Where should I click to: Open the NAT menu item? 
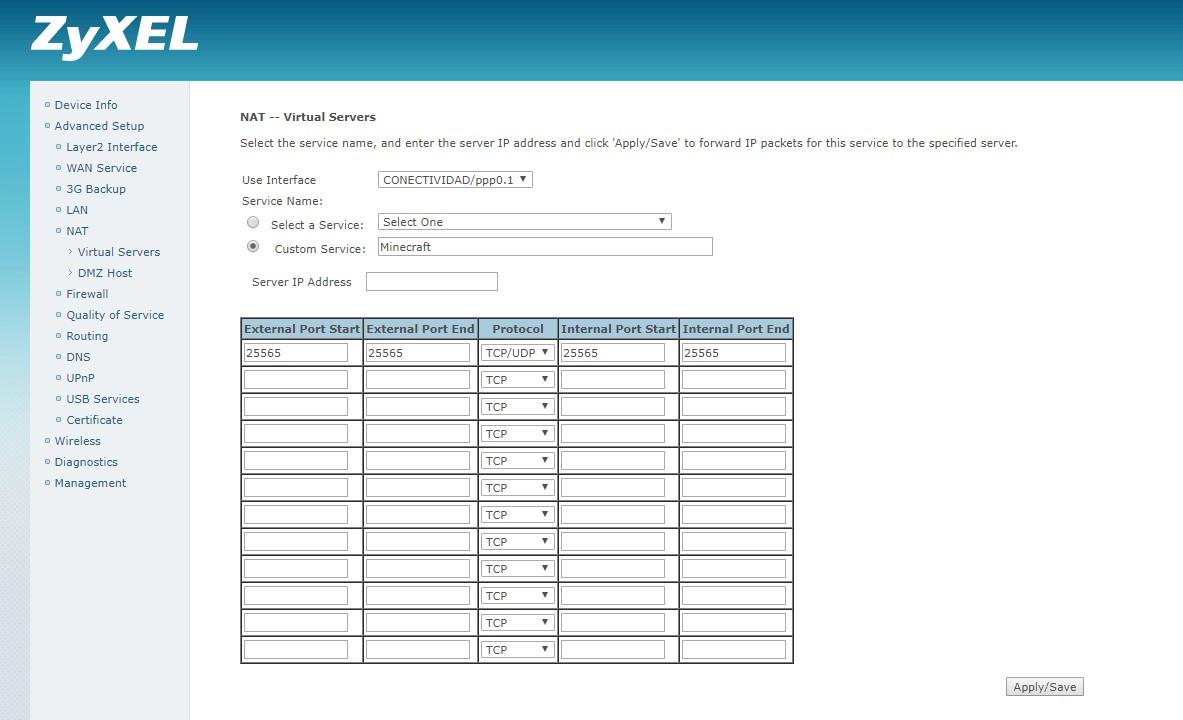pyautogui.click(x=77, y=231)
